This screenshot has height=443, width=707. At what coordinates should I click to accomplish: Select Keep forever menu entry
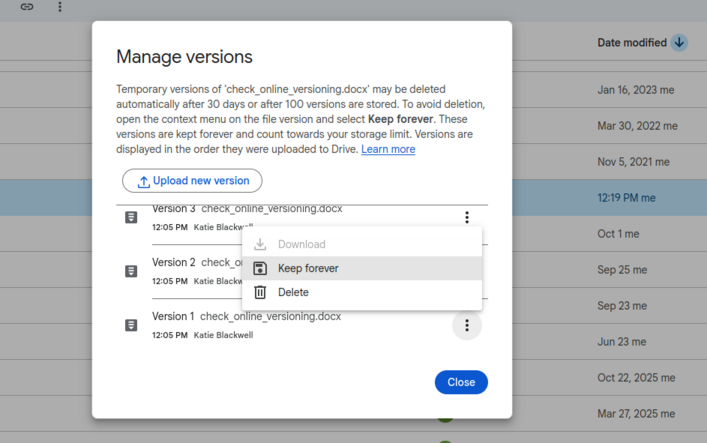click(x=362, y=268)
